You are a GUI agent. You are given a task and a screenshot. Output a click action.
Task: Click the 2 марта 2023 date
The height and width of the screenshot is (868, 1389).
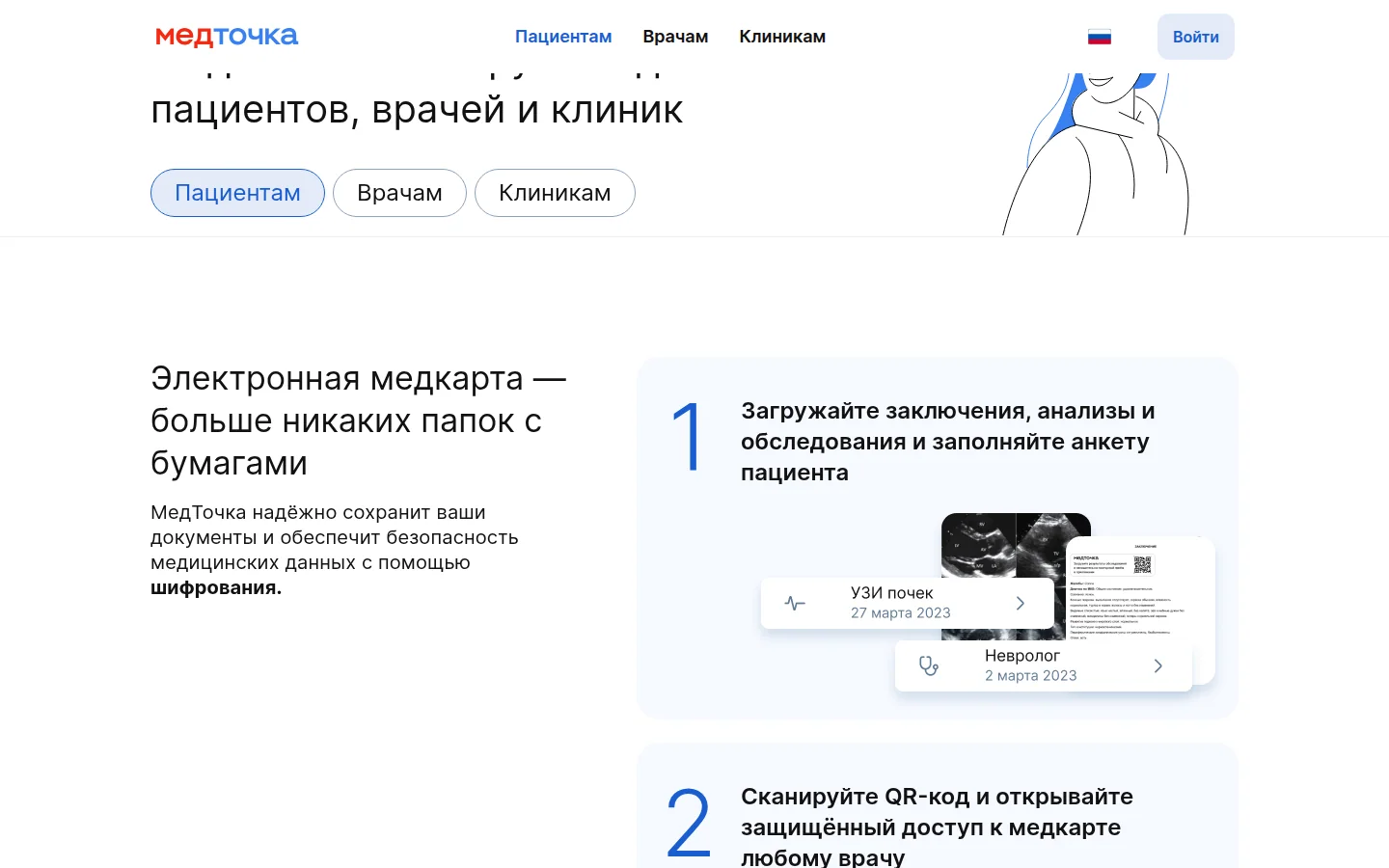[1031, 676]
